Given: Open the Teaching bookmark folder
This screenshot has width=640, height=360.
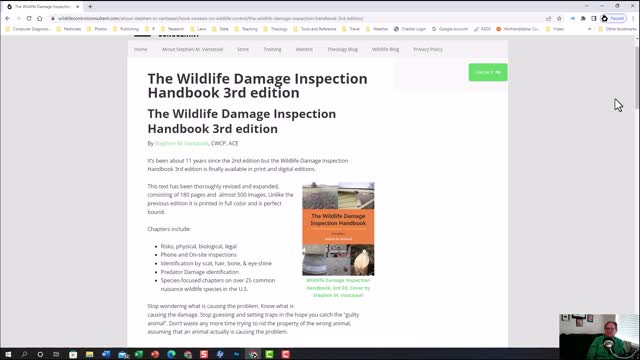Looking at the screenshot, I should [x=246, y=29].
